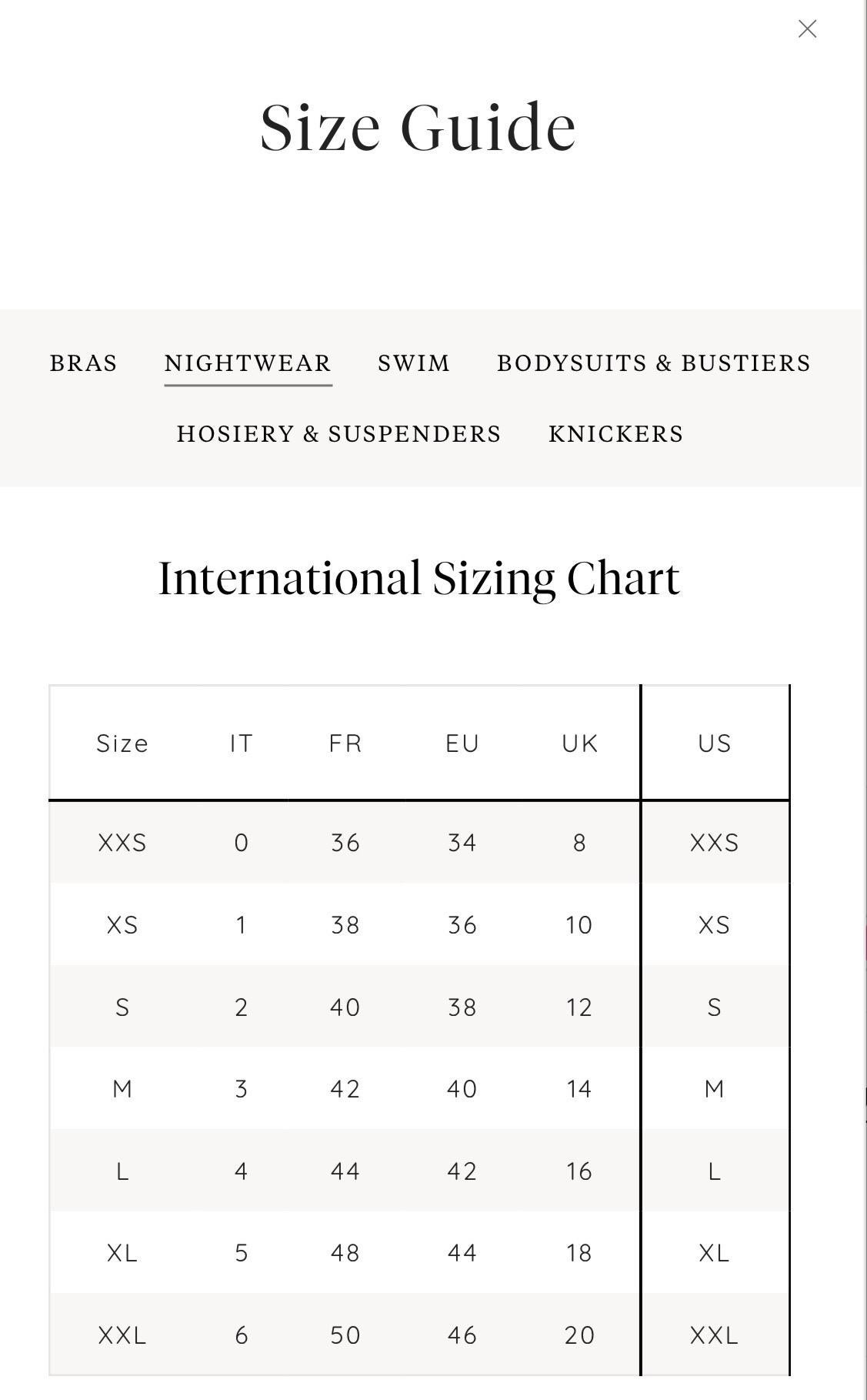867x1400 pixels.
Task: Switch to Knickers sizing tab
Action: coord(615,434)
